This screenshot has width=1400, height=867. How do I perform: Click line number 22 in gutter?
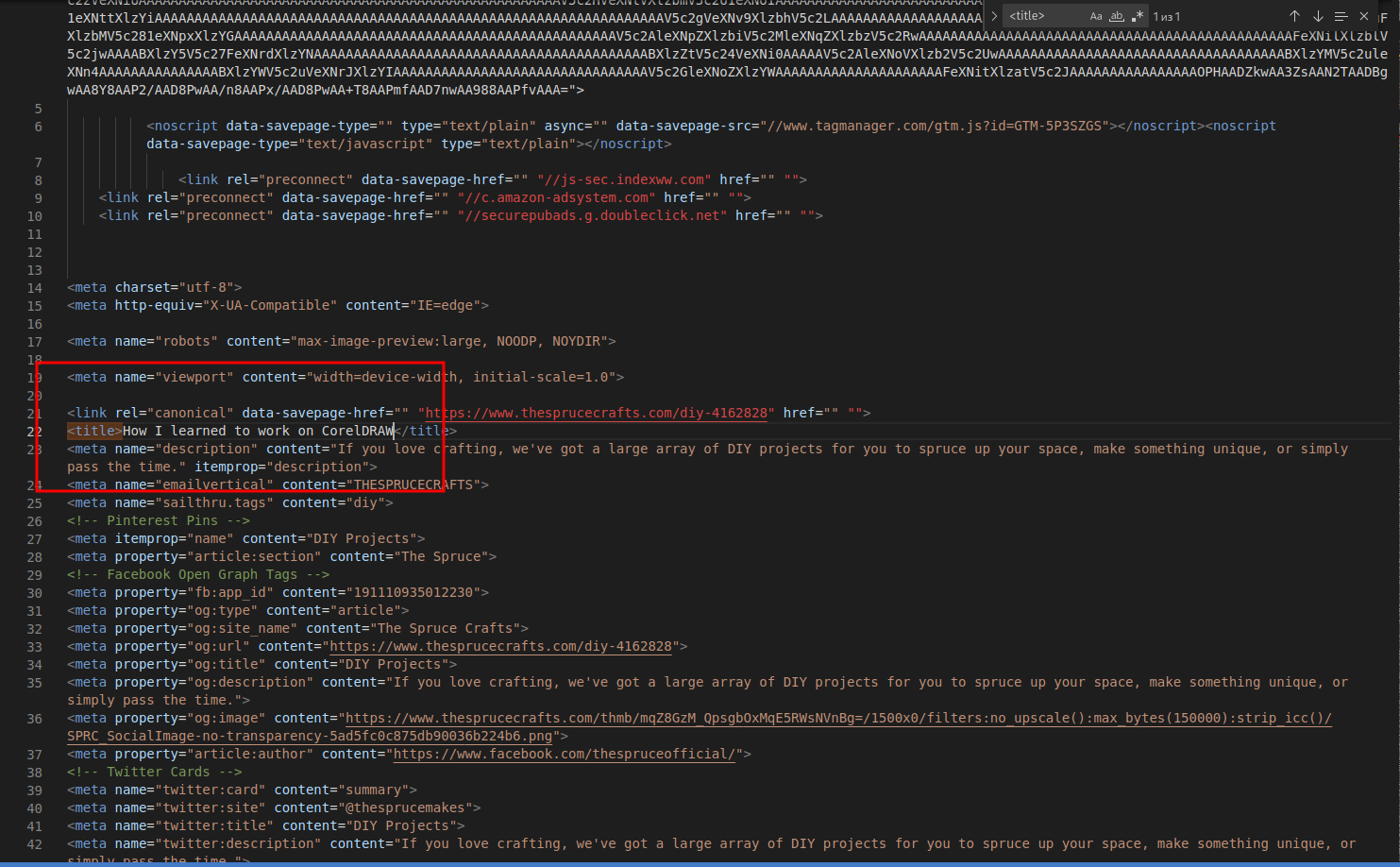[35, 432]
